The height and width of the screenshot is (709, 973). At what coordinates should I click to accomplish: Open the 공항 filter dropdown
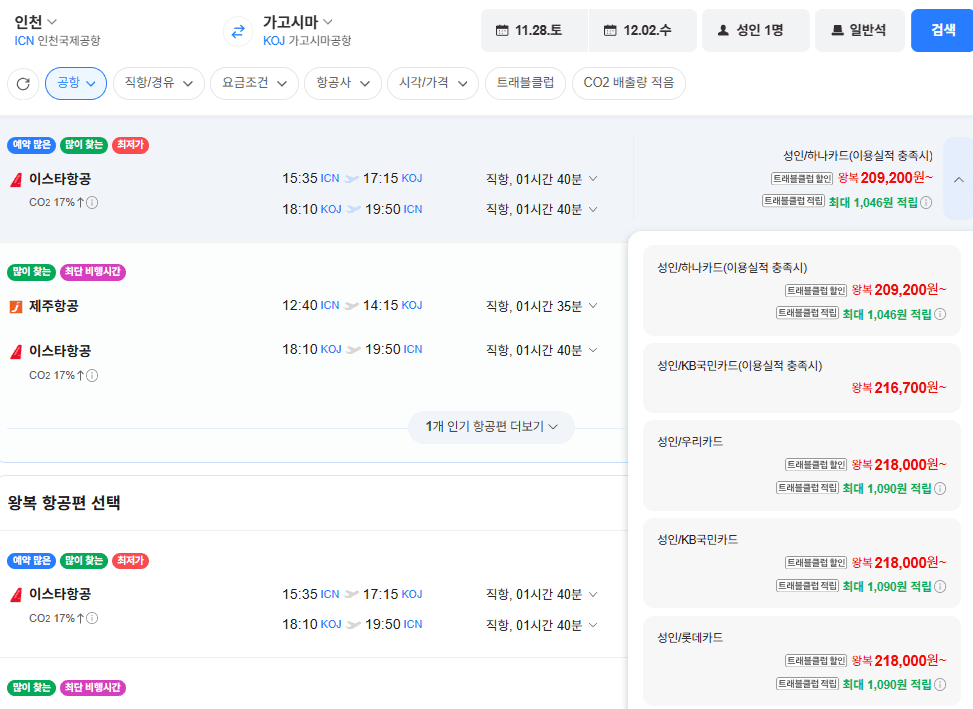point(76,83)
